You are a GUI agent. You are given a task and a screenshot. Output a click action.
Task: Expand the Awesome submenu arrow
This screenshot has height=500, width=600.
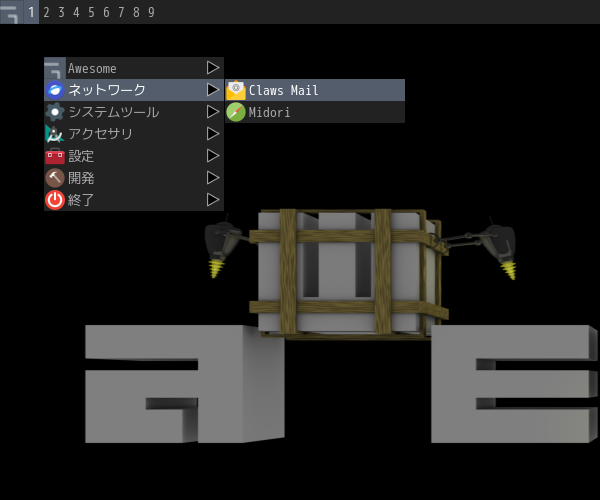pos(213,68)
